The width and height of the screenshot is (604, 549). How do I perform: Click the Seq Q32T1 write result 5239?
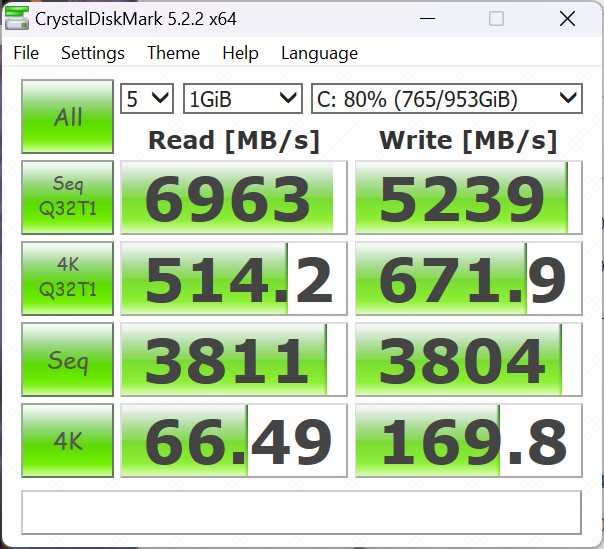tap(468, 197)
